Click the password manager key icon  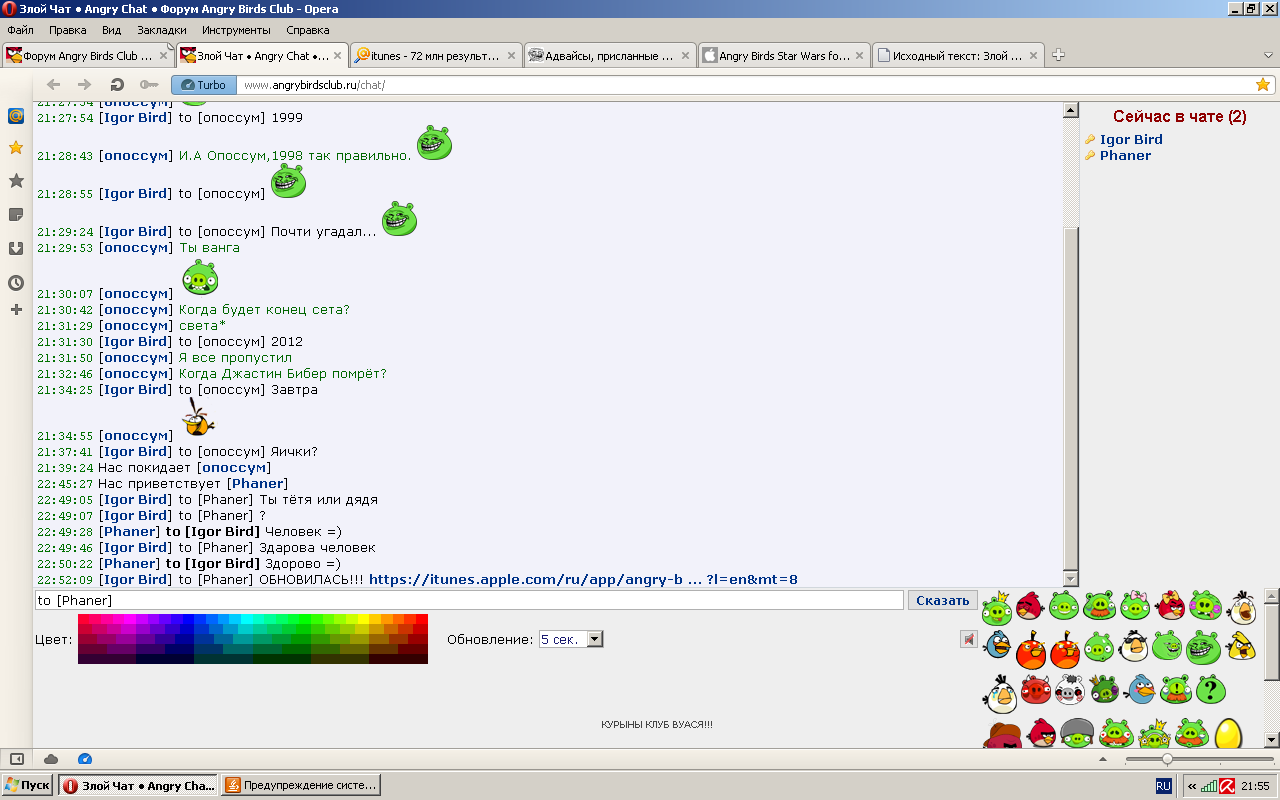149,85
